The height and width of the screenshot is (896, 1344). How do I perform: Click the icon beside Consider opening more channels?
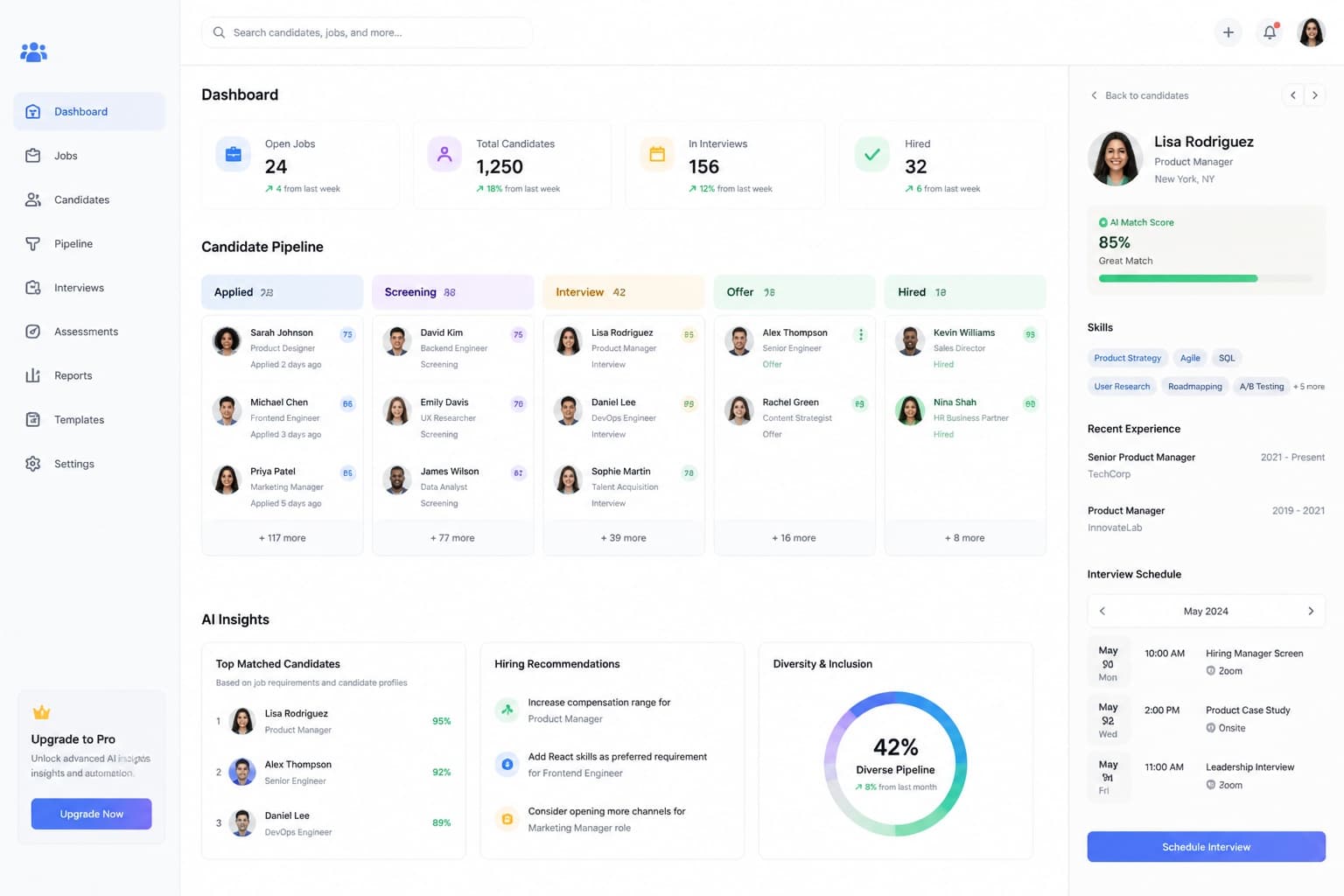(x=507, y=819)
